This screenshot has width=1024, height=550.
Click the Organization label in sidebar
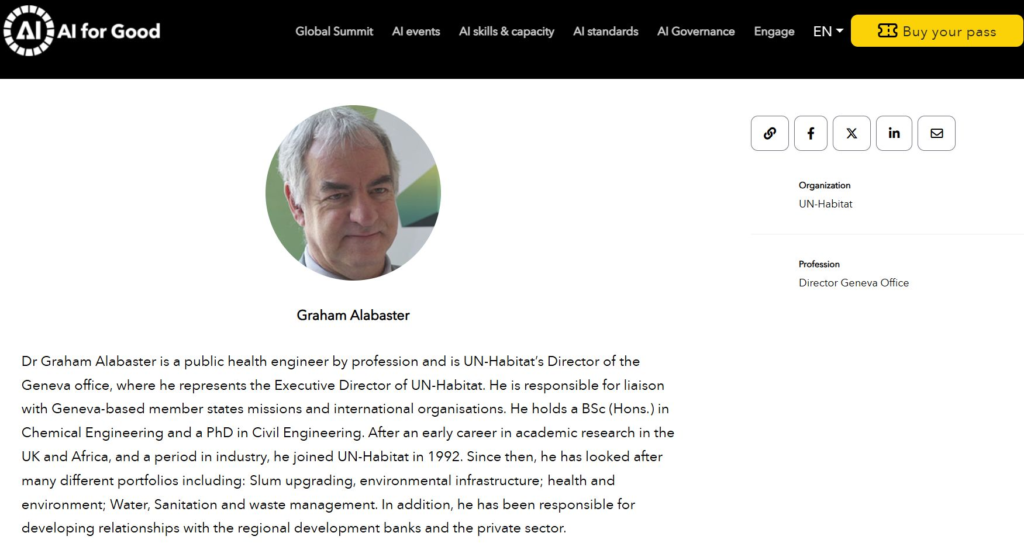[824, 185]
